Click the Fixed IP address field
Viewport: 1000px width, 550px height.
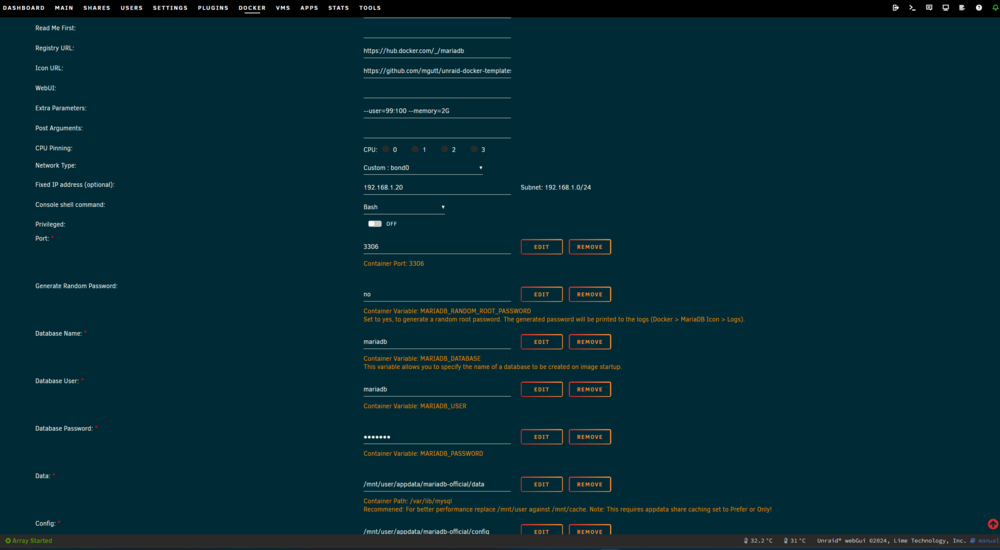(437, 188)
